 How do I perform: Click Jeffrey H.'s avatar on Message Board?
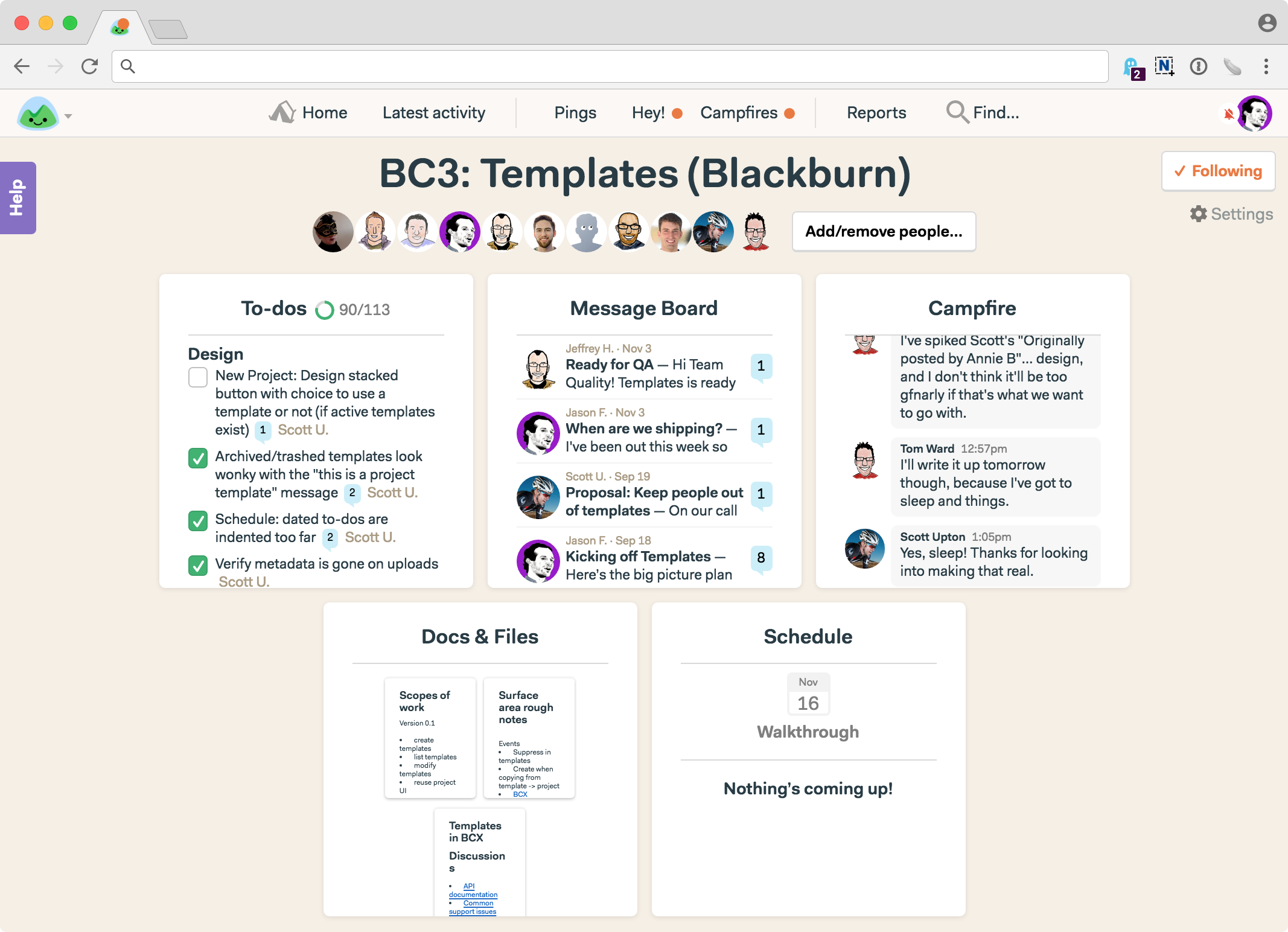point(538,369)
